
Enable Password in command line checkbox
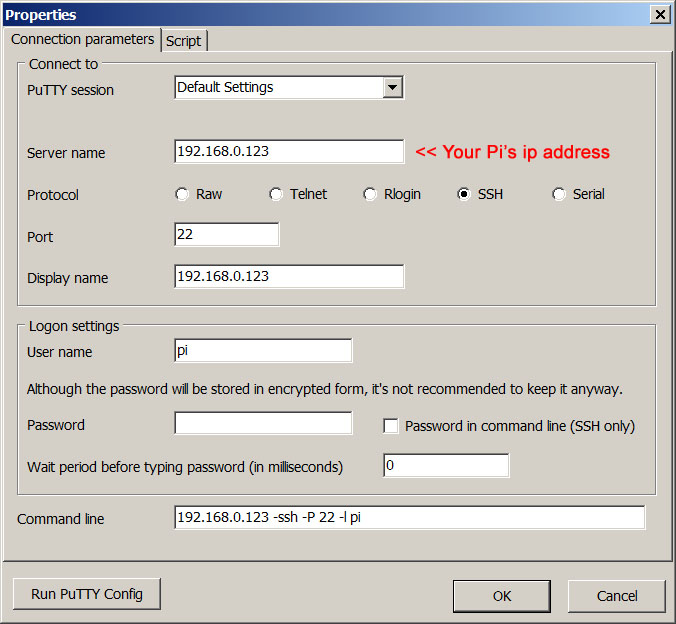pos(391,426)
